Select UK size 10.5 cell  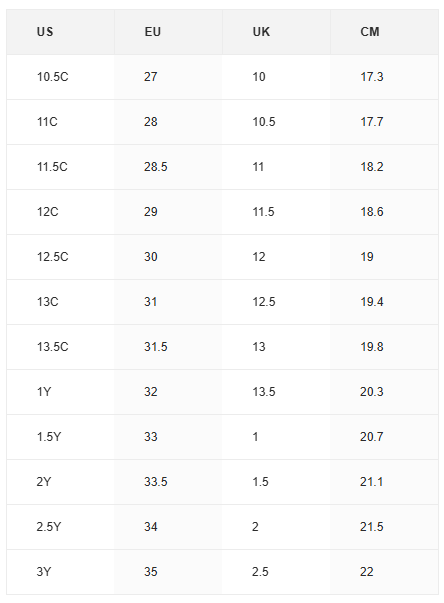276,122
